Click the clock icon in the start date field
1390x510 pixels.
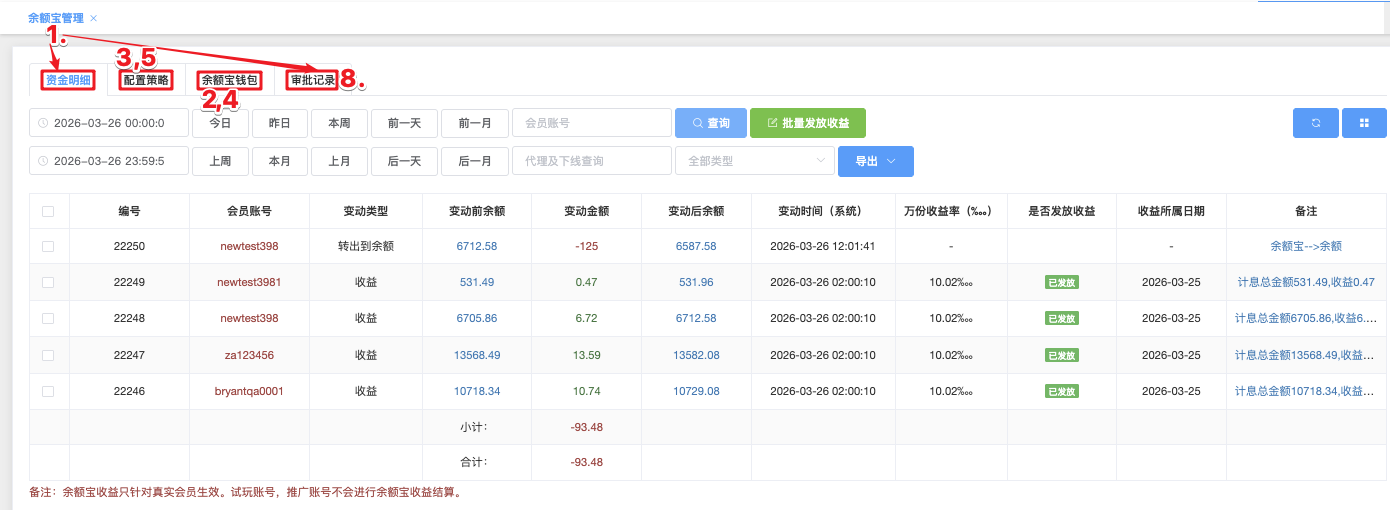(43, 123)
